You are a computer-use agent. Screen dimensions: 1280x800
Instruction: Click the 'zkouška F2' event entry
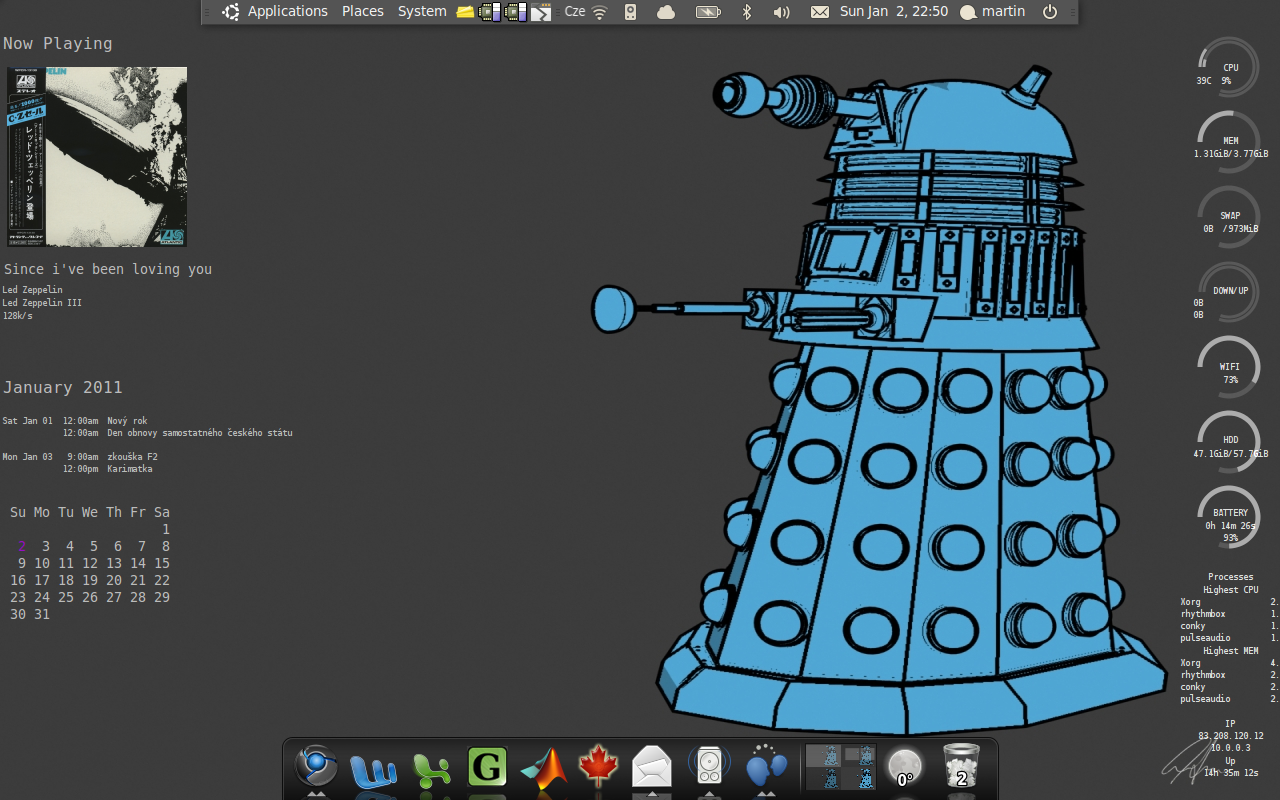point(132,457)
